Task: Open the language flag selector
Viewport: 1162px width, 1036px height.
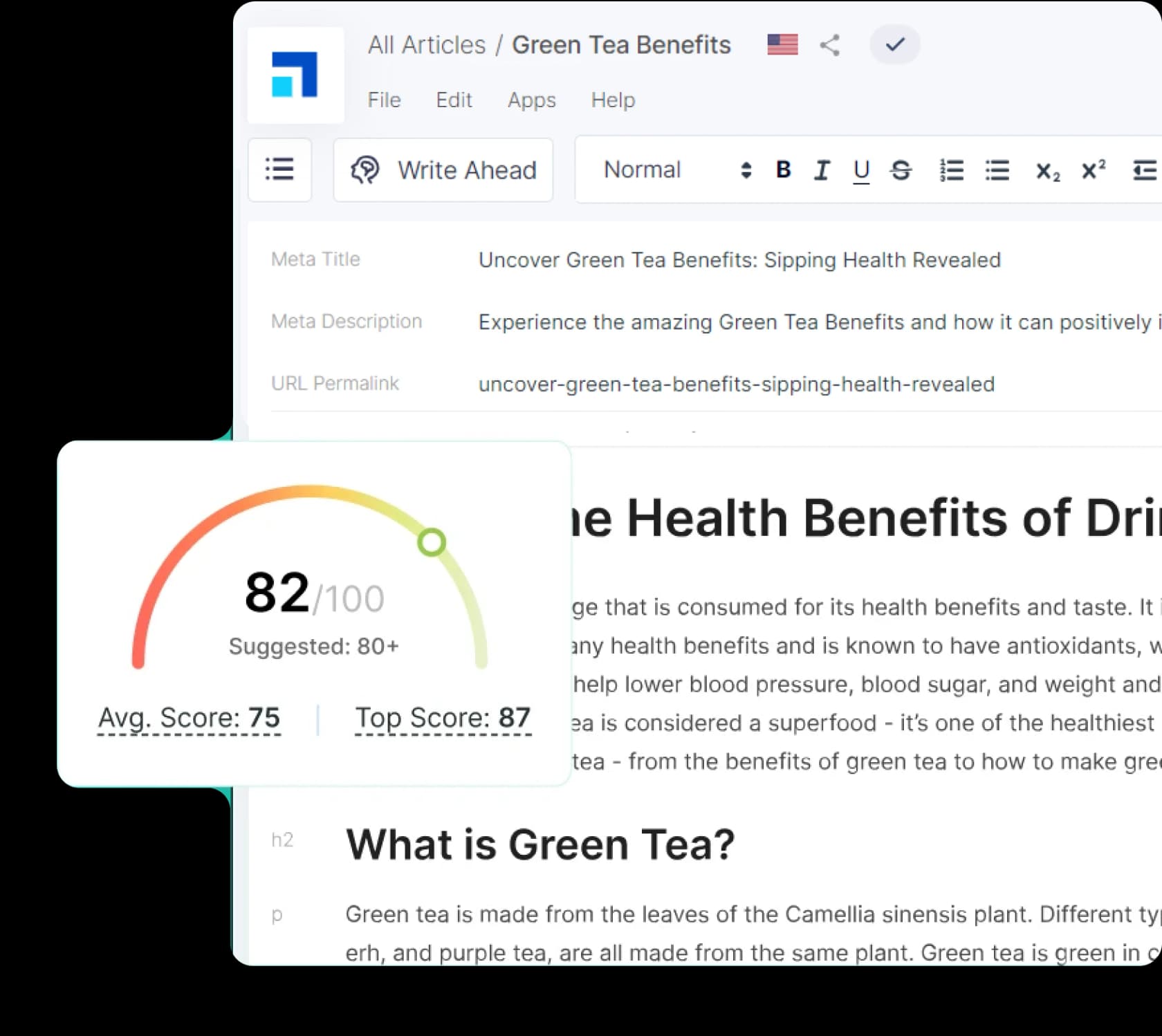Action: coord(782,45)
